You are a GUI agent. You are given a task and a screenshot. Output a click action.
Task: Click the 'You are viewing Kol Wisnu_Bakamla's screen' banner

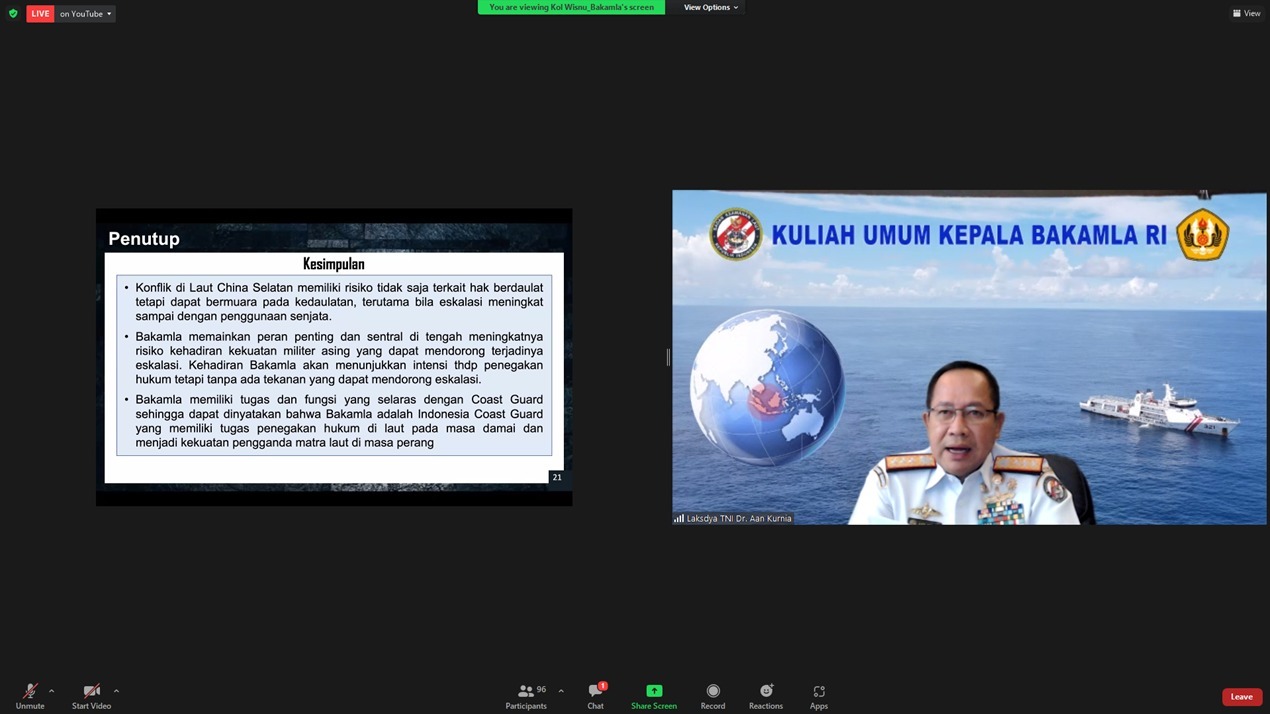(571, 7)
